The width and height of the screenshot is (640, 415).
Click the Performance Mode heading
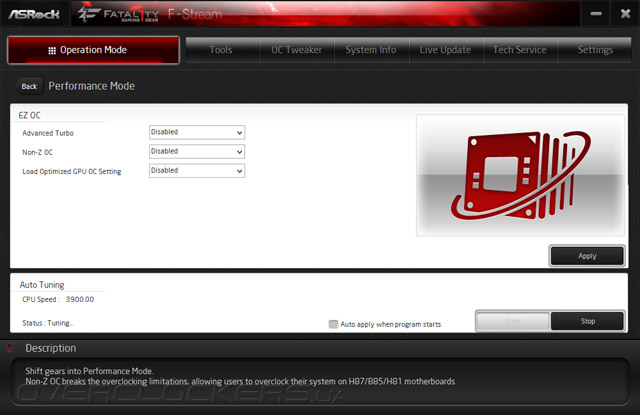pyautogui.click(x=91, y=86)
